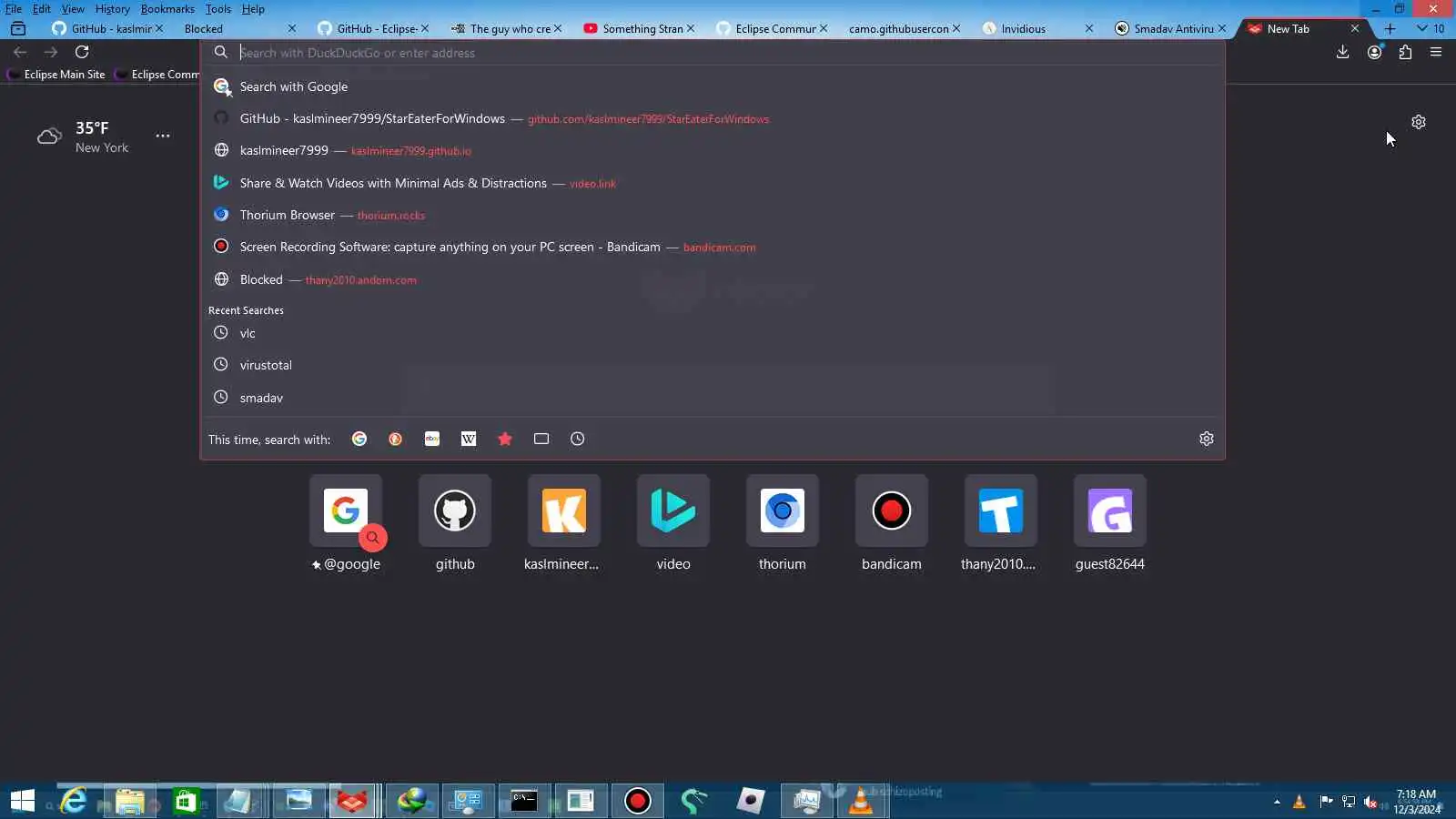
Task: Select the Thorium Browser suggestion
Action: [x=713, y=215]
